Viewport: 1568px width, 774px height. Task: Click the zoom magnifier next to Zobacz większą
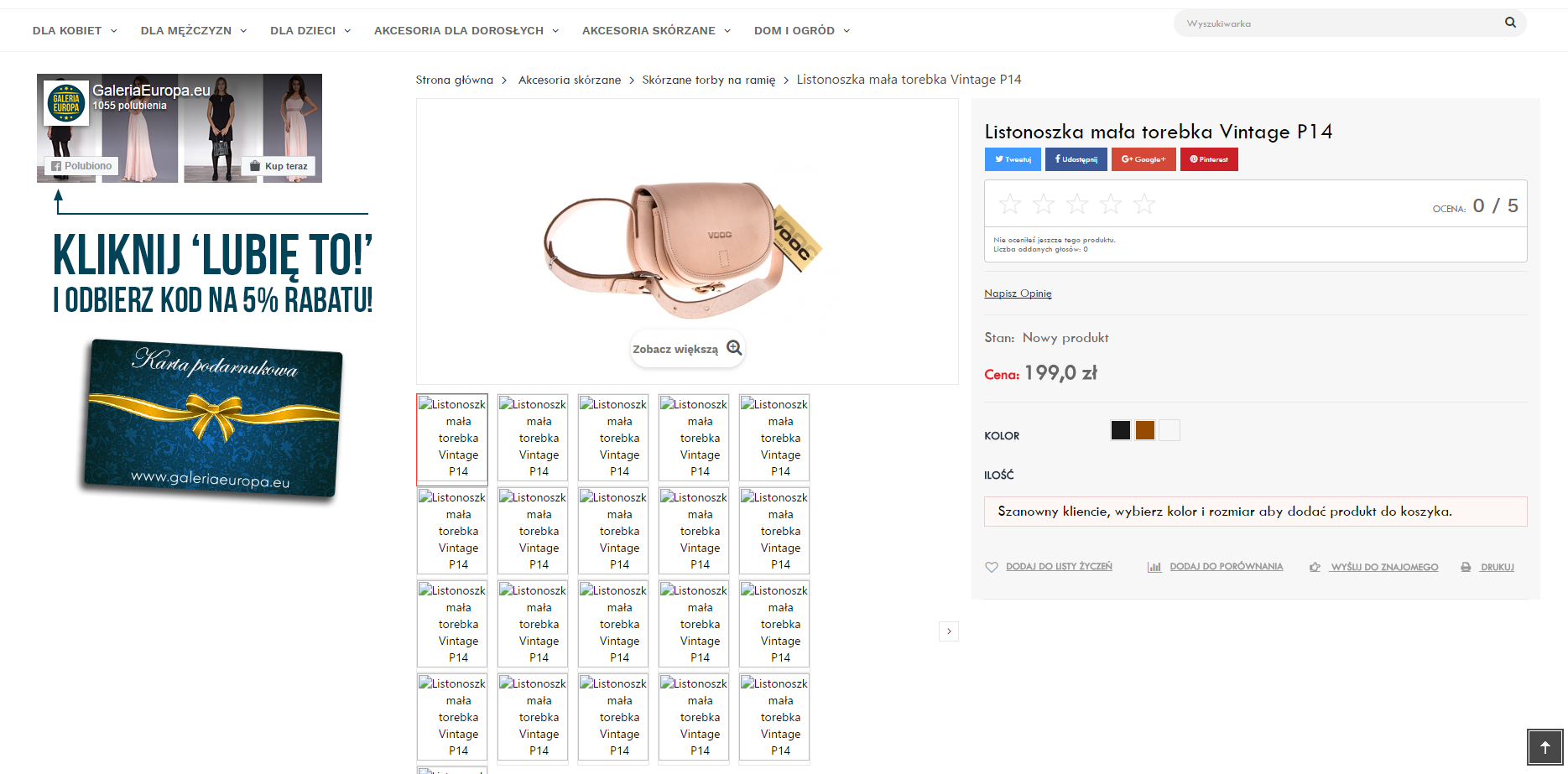coord(734,348)
